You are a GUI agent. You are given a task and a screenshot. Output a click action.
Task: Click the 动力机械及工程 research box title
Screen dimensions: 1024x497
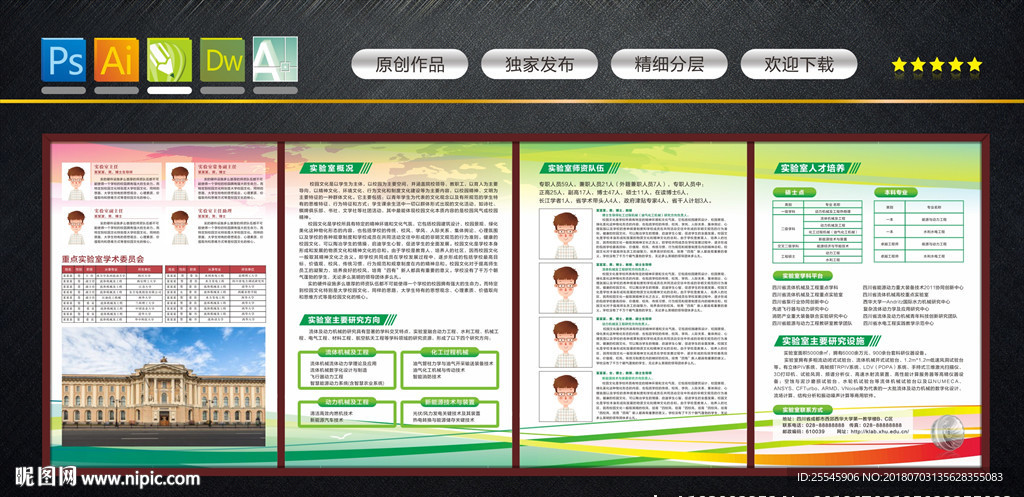(347, 402)
